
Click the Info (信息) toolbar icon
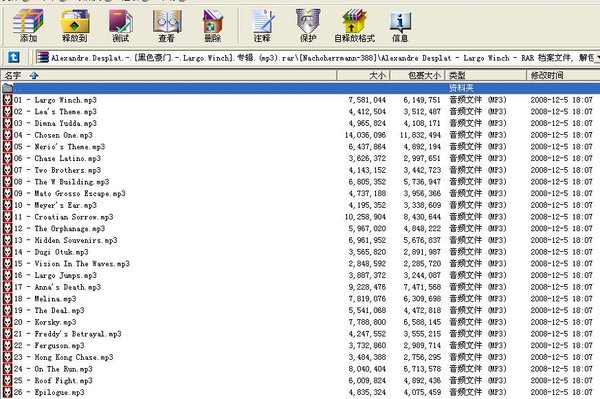(x=400, y=25)
